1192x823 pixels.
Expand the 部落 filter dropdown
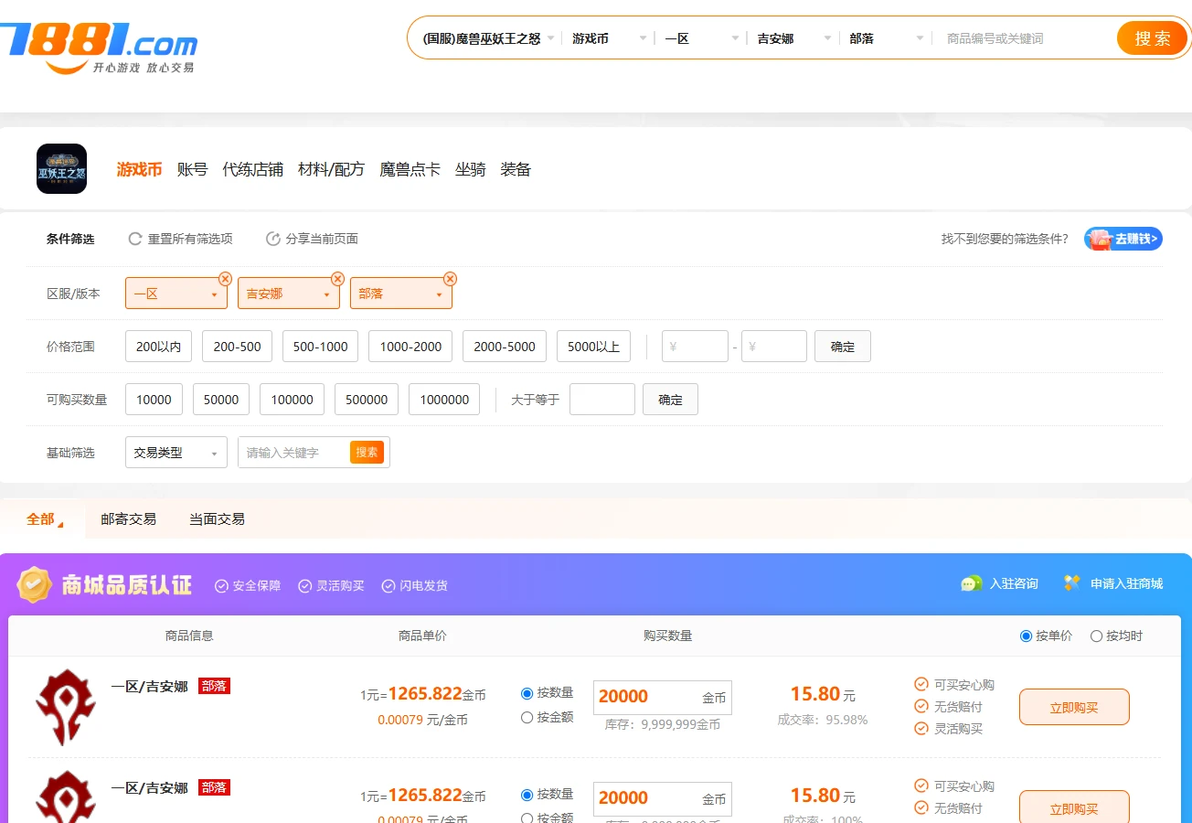401,293
